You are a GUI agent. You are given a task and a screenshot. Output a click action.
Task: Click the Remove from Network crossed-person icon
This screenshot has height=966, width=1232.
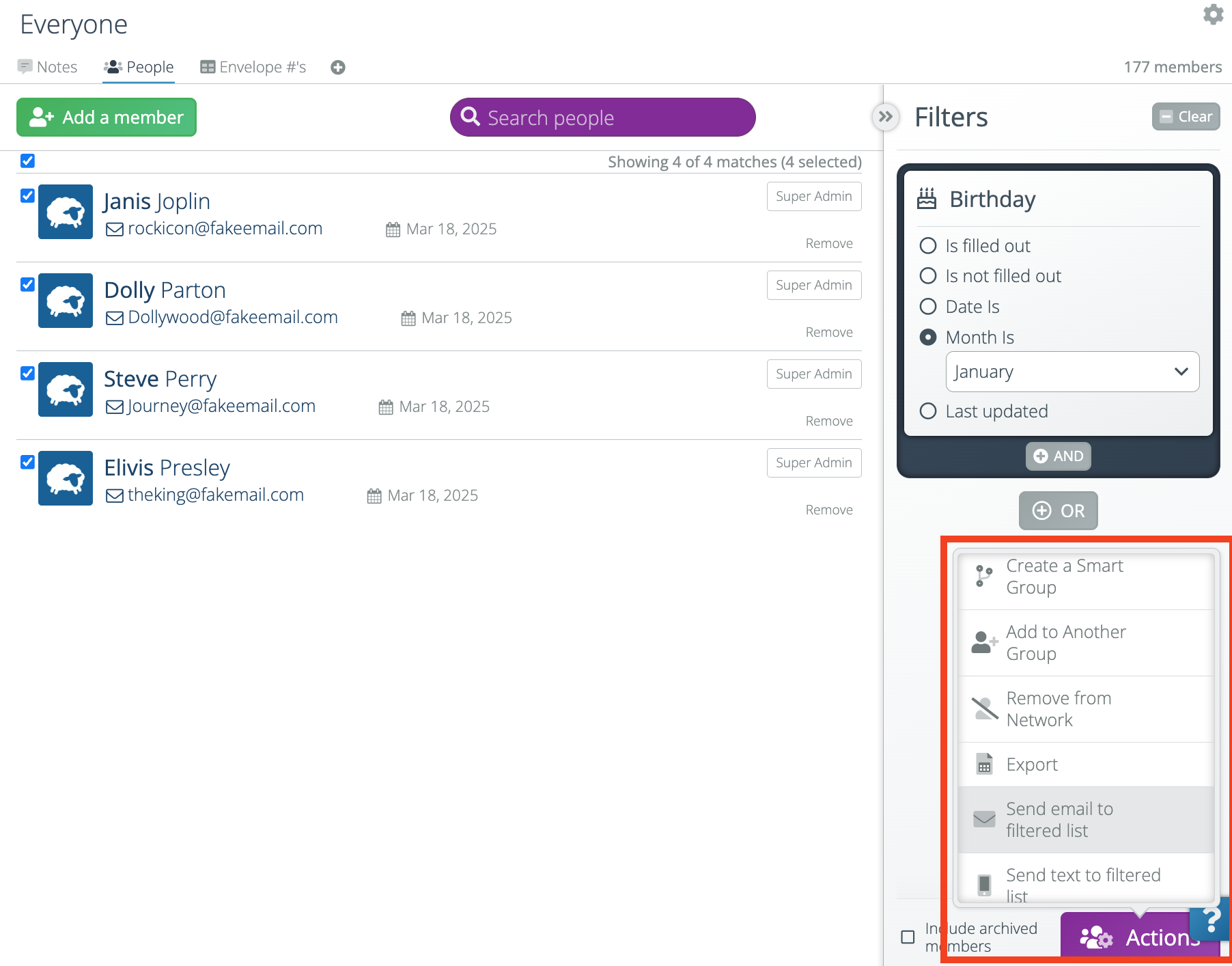tap(985, 708)
